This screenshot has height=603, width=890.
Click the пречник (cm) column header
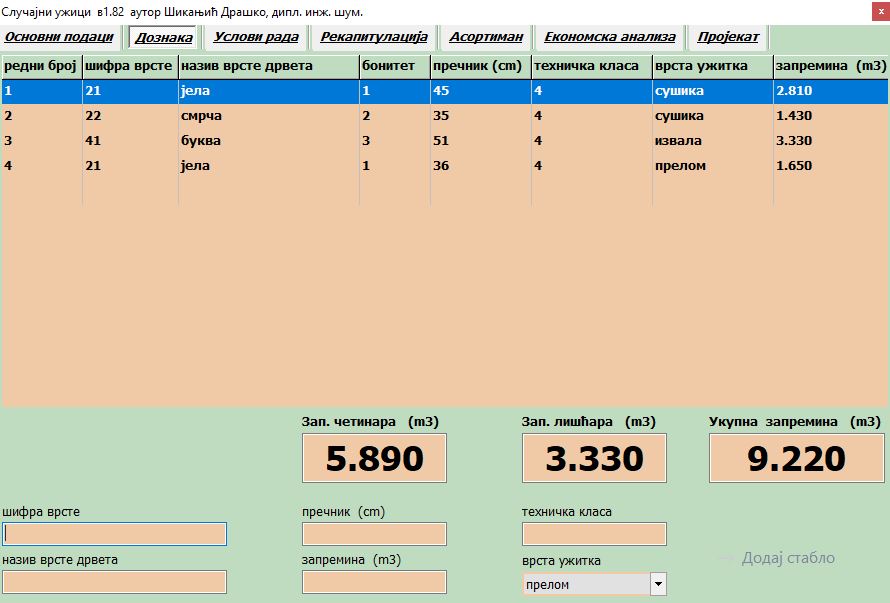point(480,66)
